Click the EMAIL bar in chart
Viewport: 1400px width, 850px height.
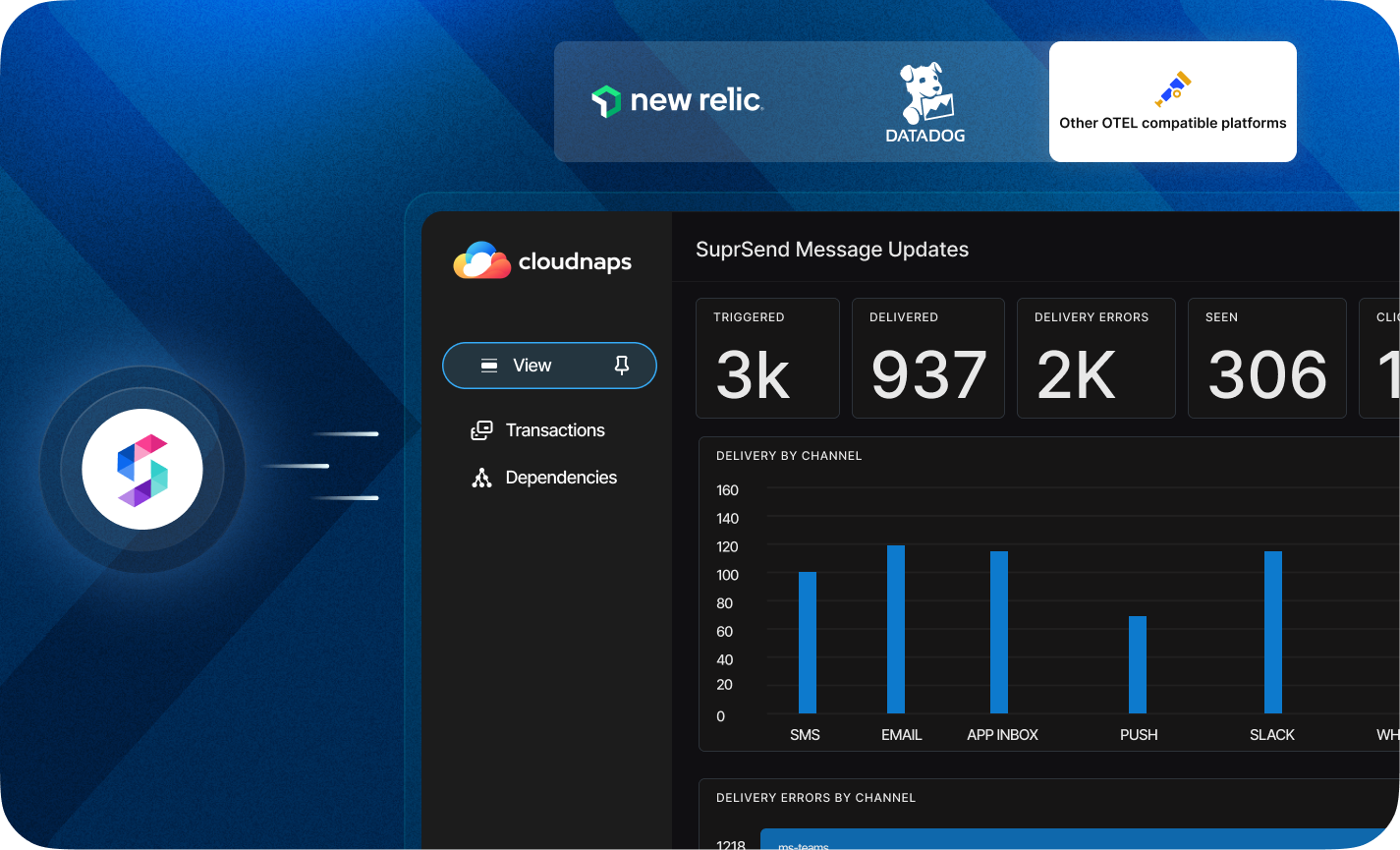[x=896, y=629]
